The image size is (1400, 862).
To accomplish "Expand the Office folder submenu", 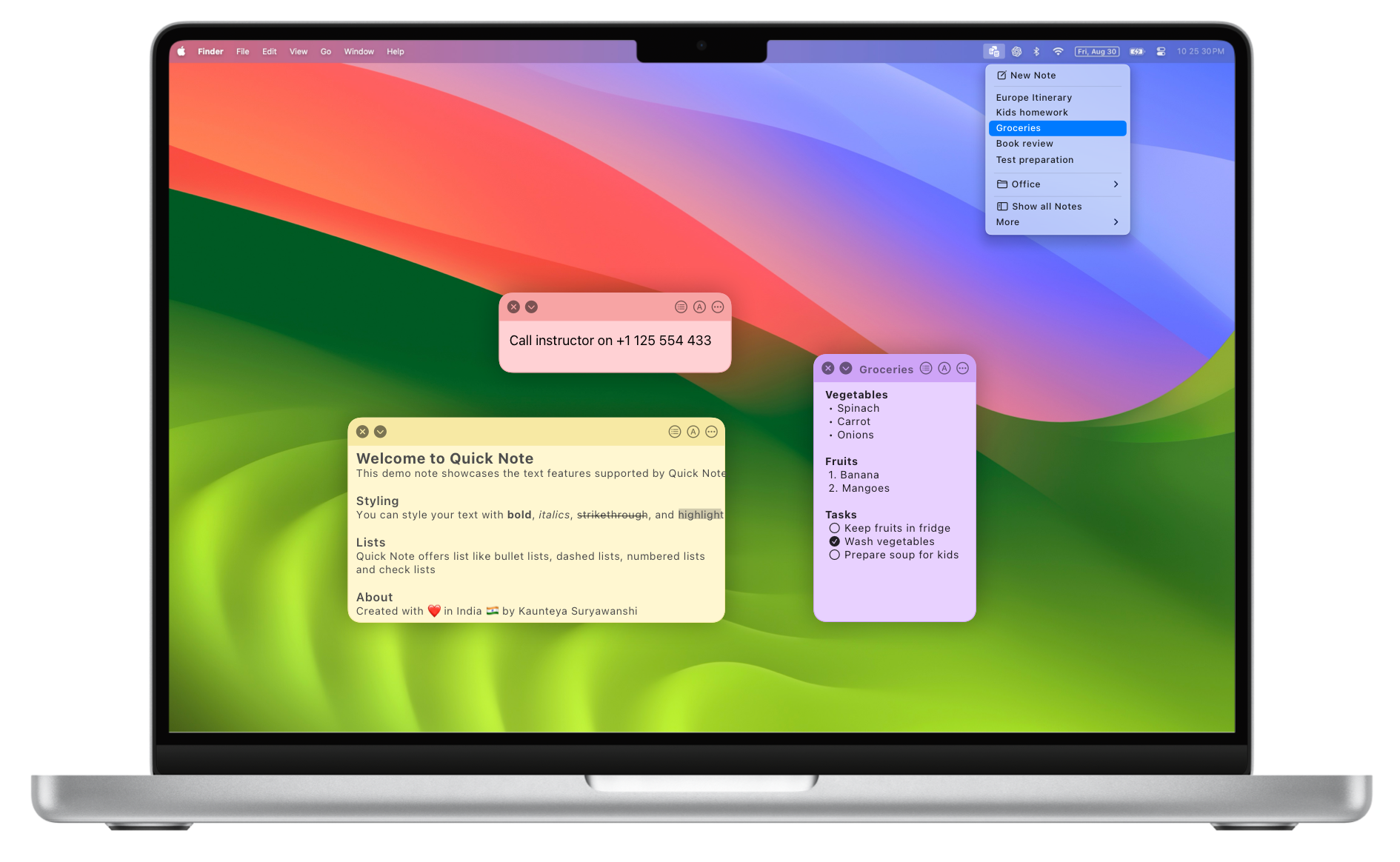I will (1057, 184).
